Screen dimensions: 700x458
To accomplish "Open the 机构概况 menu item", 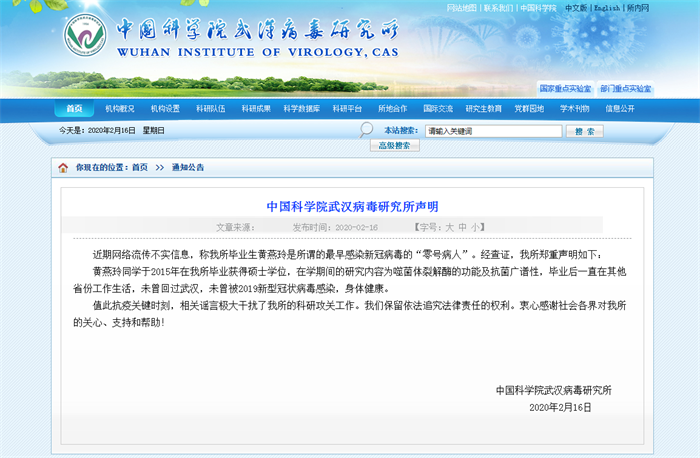I will pos(120,108).
